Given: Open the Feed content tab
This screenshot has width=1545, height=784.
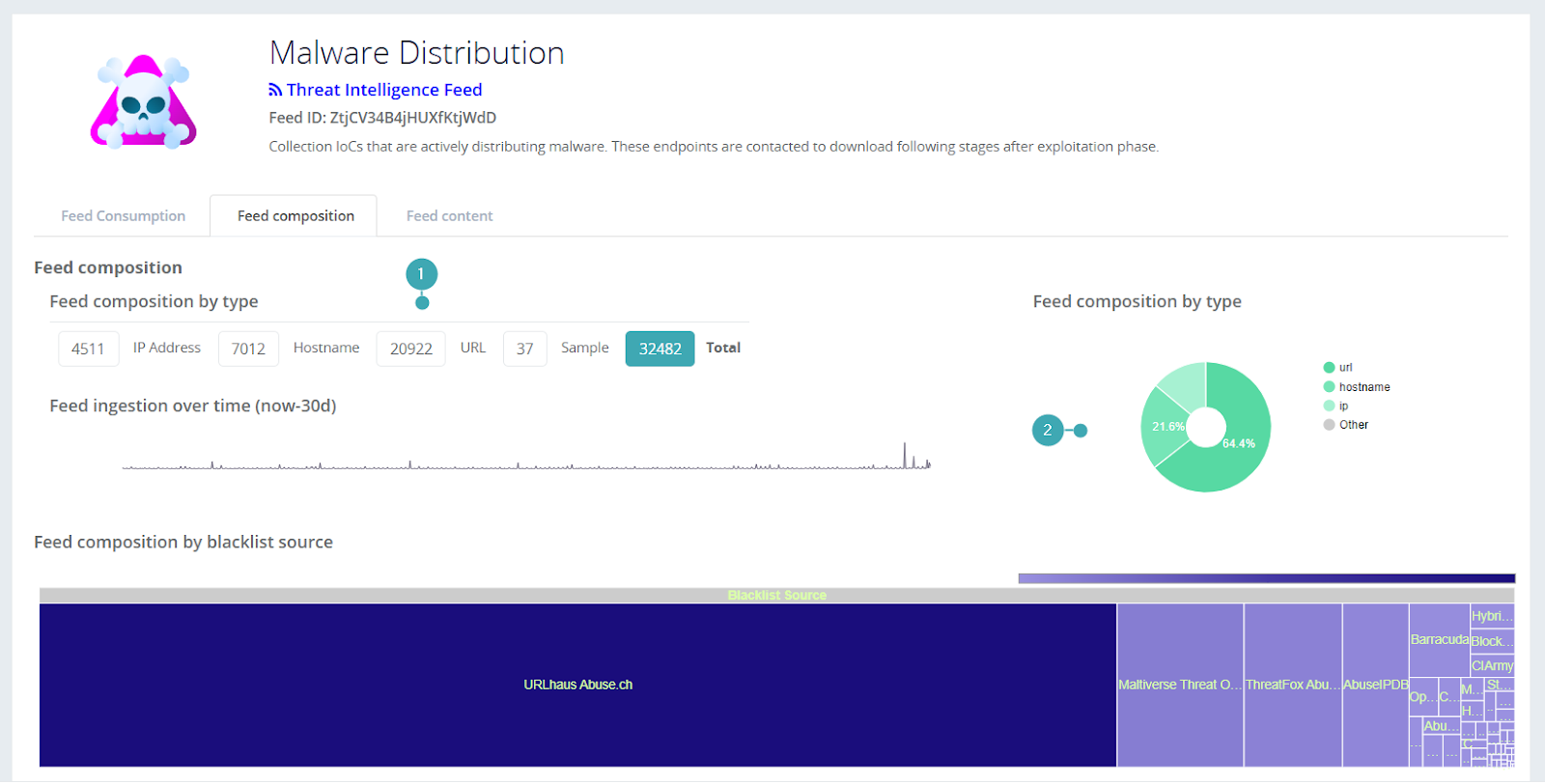Looking at the screenshot, I should tap(449, 216).
